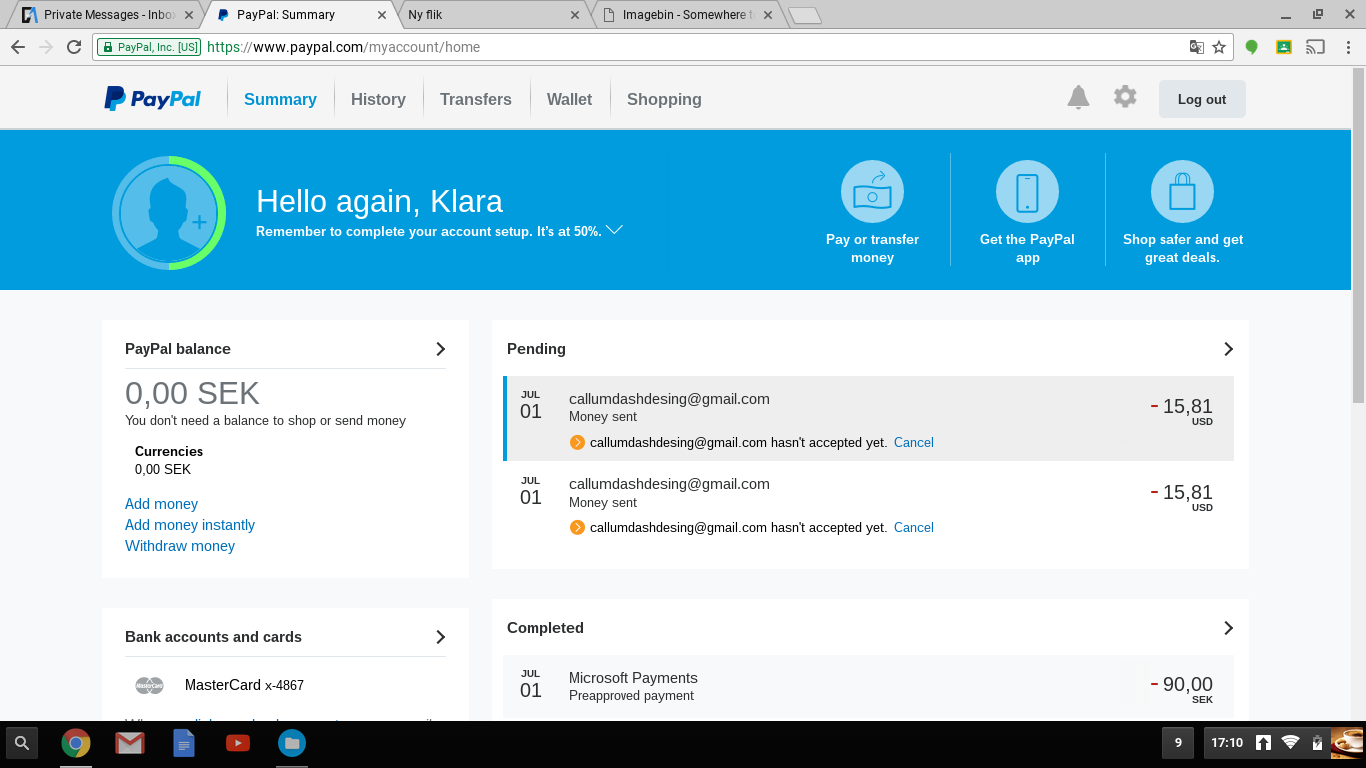Switch to the Summary tab
Viewport: 1366px width, 768px height.
[x=280, y=99]
